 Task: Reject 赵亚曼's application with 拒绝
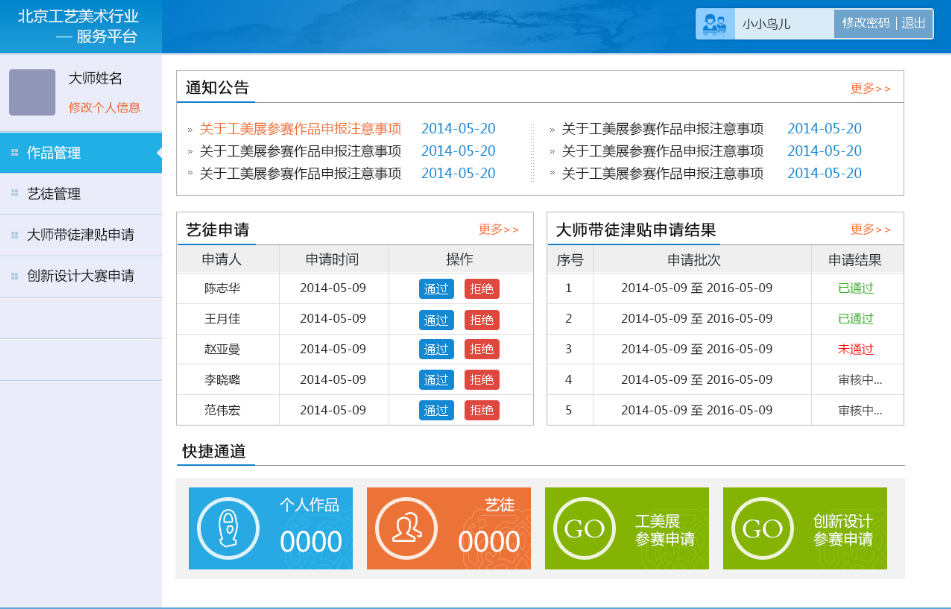(482, 350)
